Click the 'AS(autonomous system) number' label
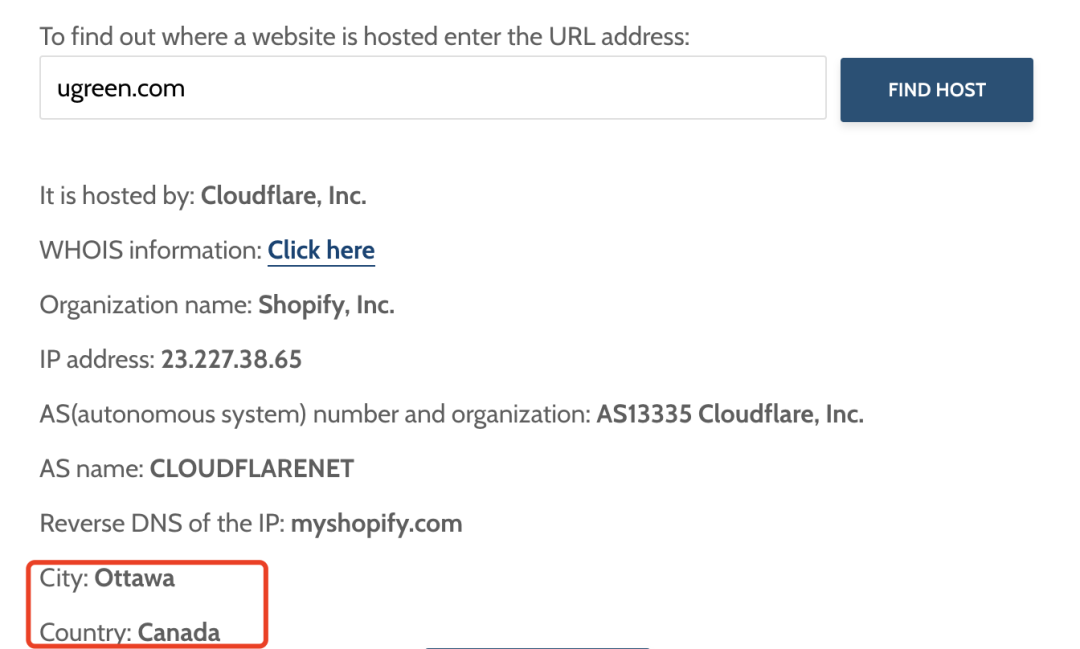The width and height of the screenshot is (1080, 649). click(315, 414)
